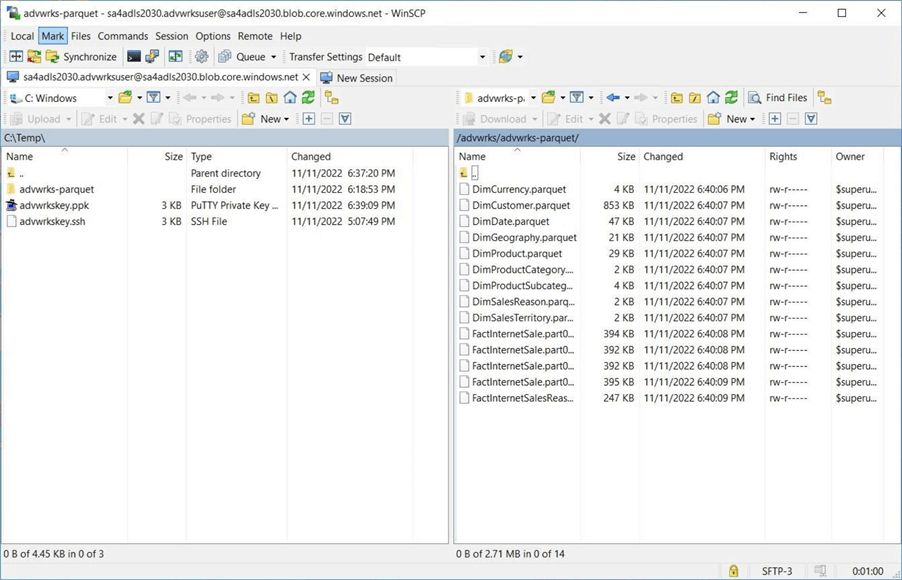
Task: Close the sa4adls2030 session tab
Action: tap(306, 77)
